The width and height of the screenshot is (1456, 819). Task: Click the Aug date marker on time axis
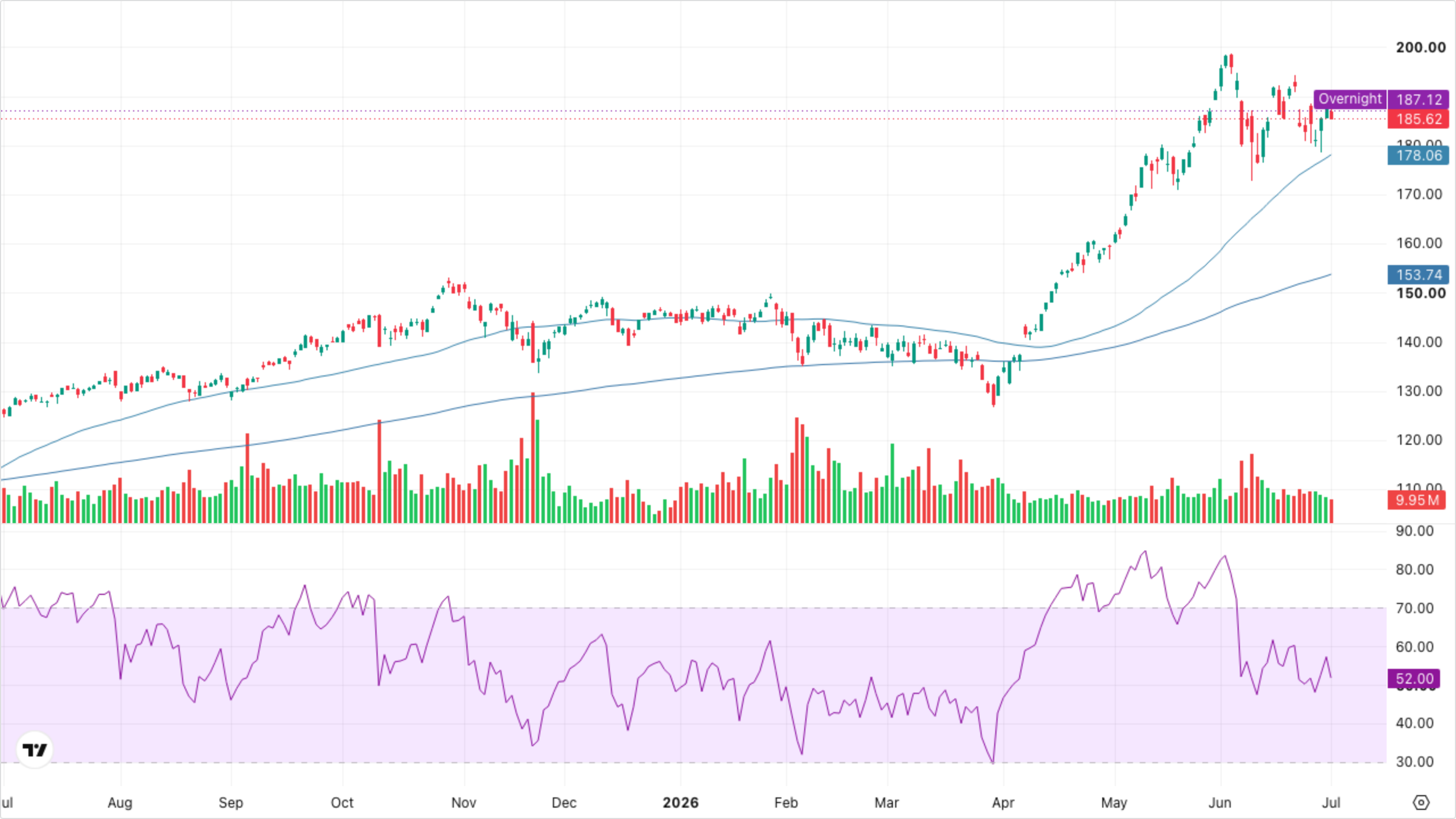[120, 803]
